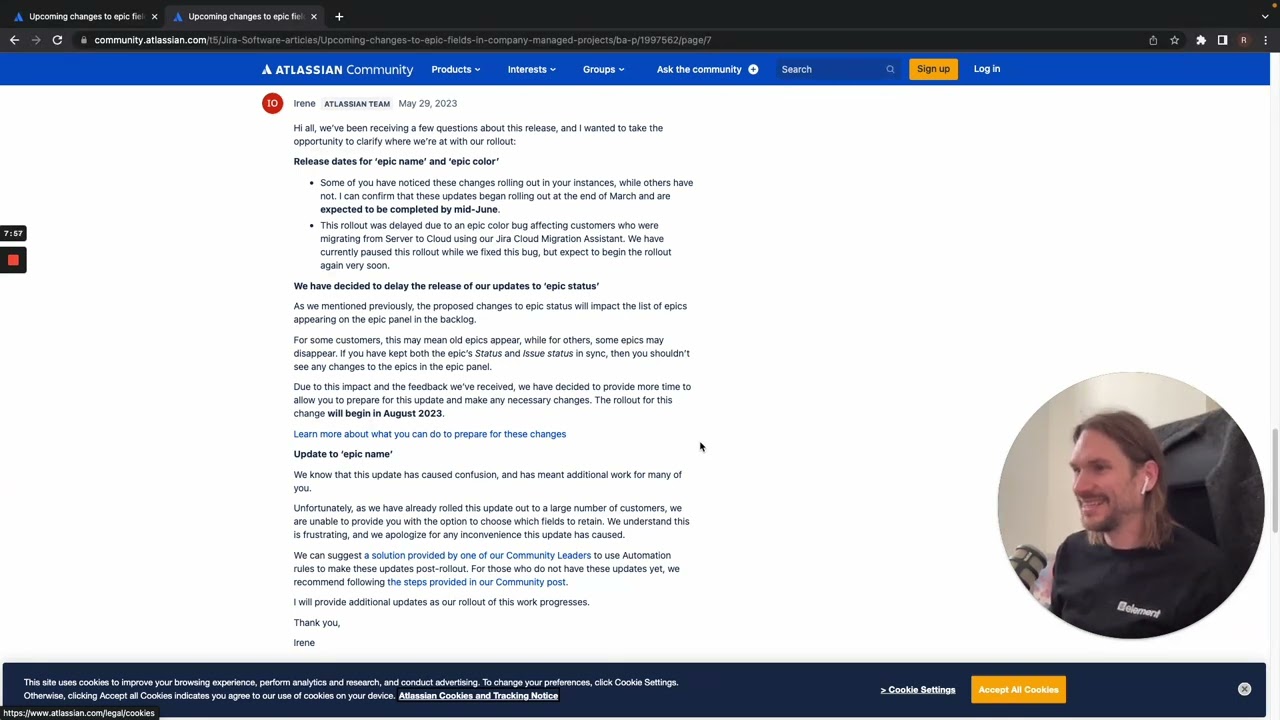Open 'Learn more about what you can do' link
This screenshot has height=720, width=1280.
pos(430,434)
